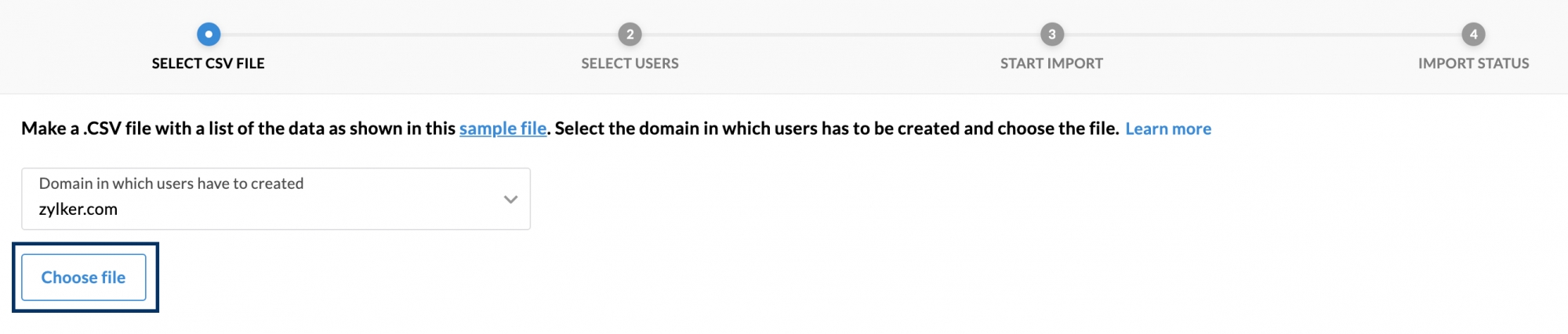The width and height of the screenshot is (1568, 334).
Task: Click progress line between steps 2 and 3
Action: (840, 34)
